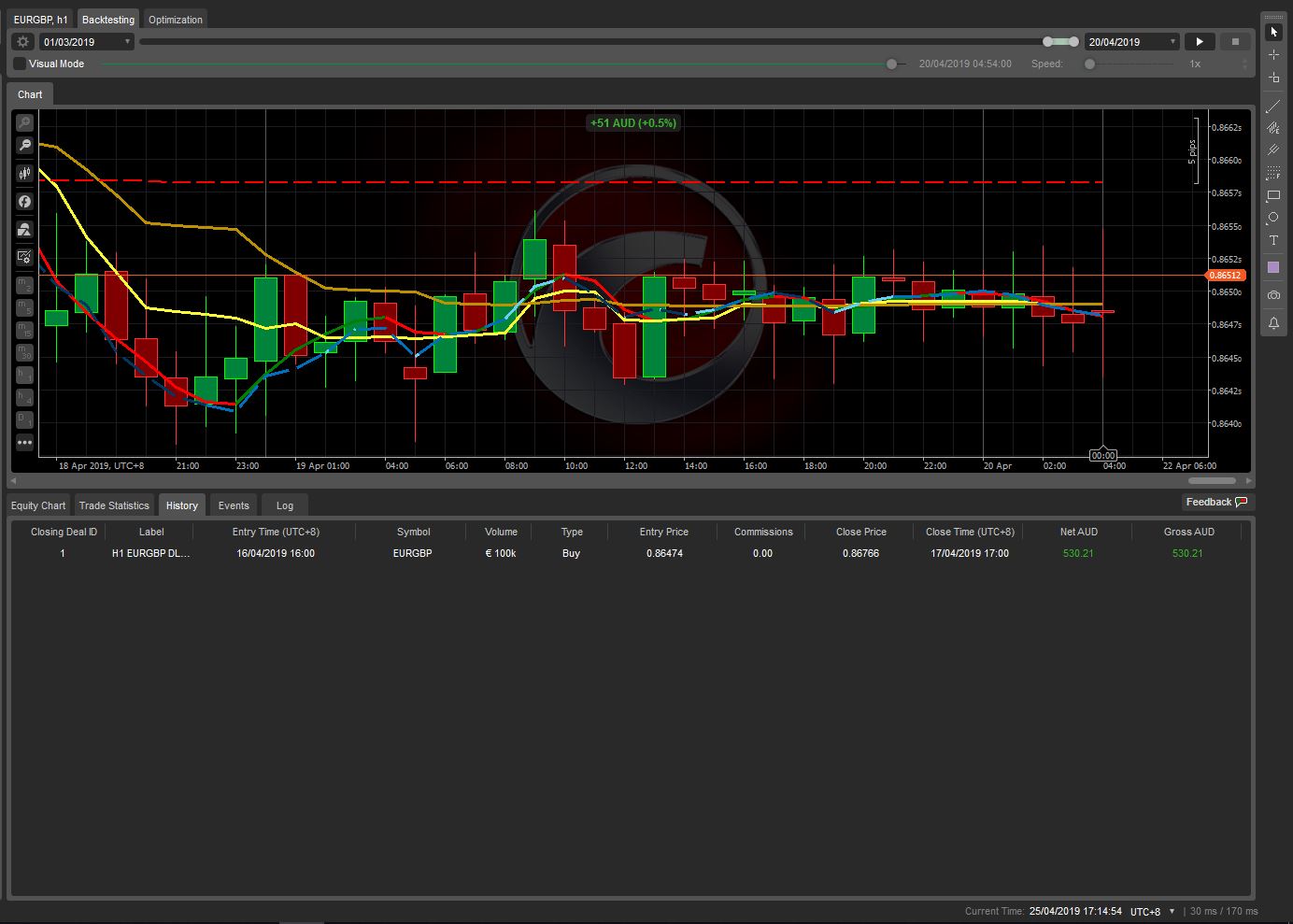Image resolution: width=1293 pixels, height=924 pixels.
Task: Sort by Closing Deal ID column
Action: 64,532
